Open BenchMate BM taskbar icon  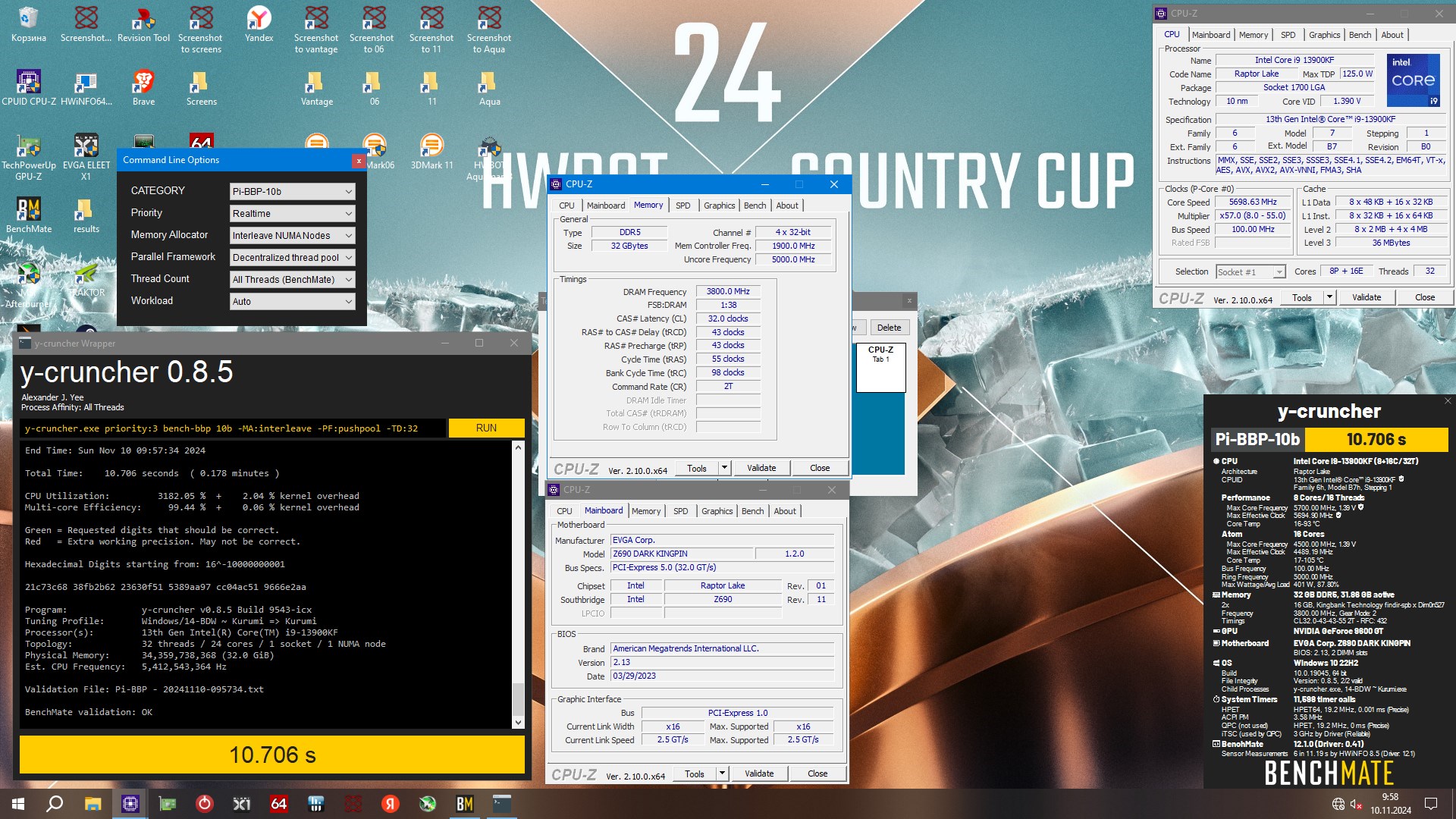464,804
